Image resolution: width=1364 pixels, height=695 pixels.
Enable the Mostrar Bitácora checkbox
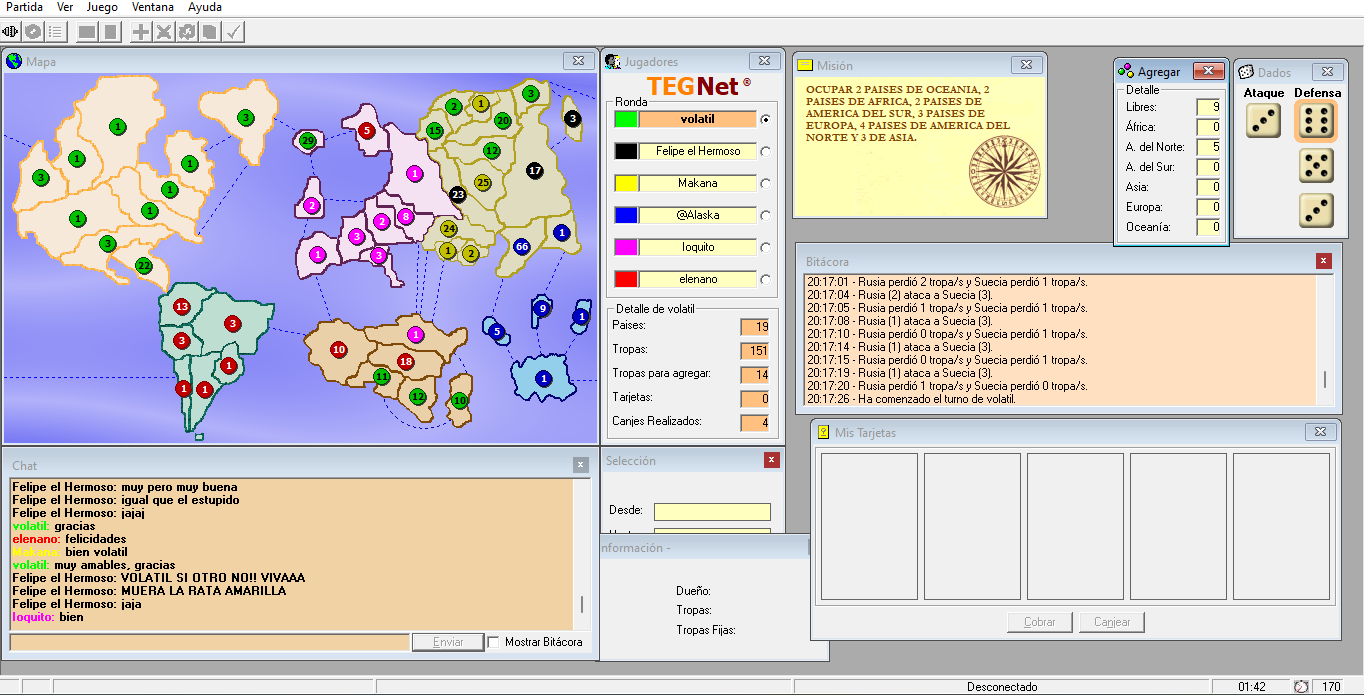click(494, 642)
